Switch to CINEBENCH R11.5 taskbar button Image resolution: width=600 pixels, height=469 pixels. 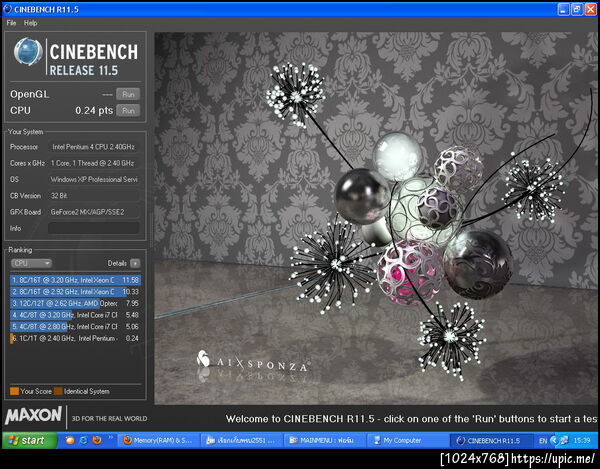click(x=490, y=441)
